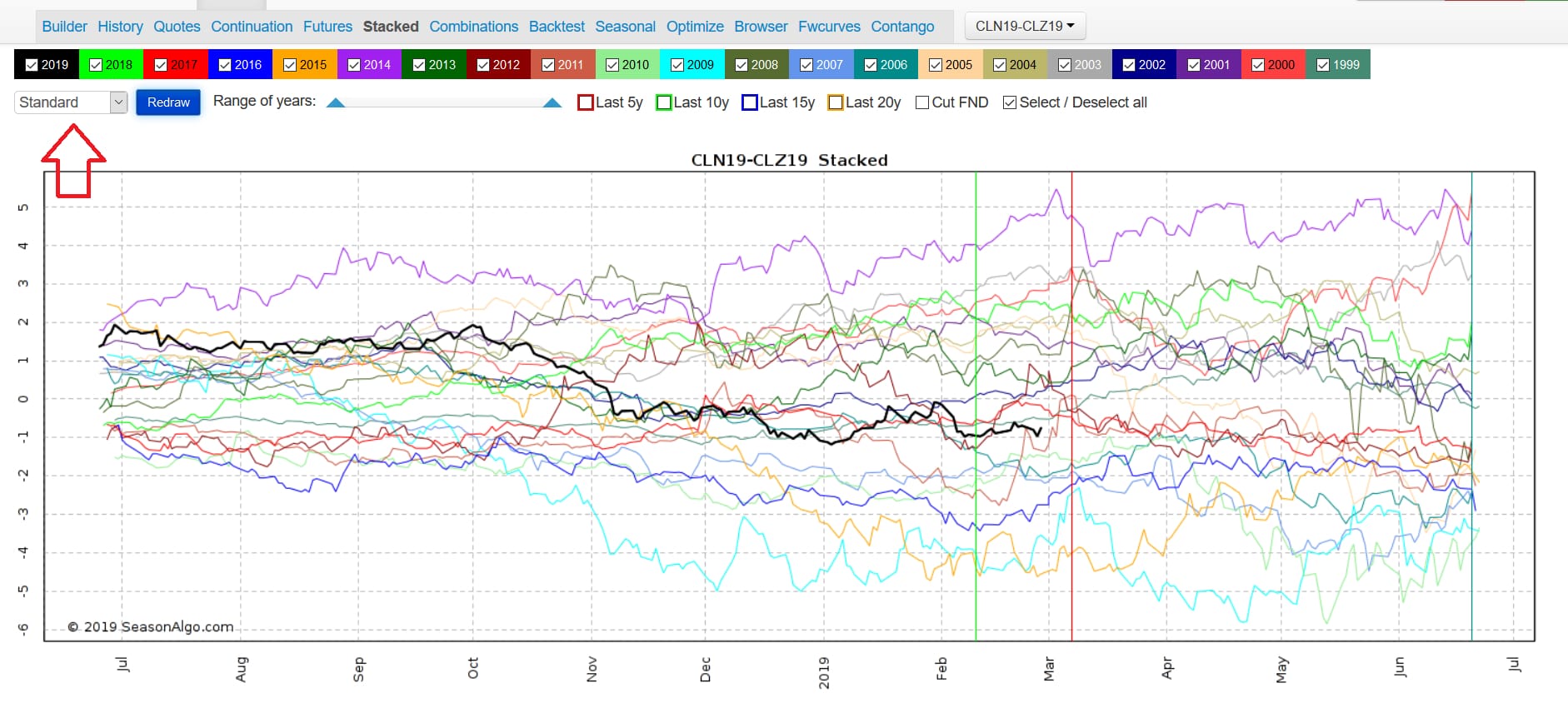Switch to the Quotes tab
This screenshot has width=1568, height=728.
[x=177, y=27]
